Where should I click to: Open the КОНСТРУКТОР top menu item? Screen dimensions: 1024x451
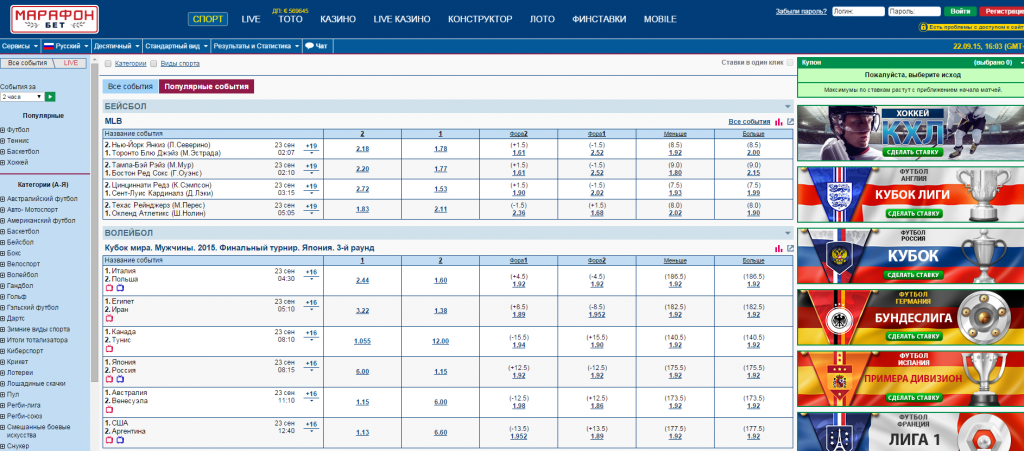480,19
